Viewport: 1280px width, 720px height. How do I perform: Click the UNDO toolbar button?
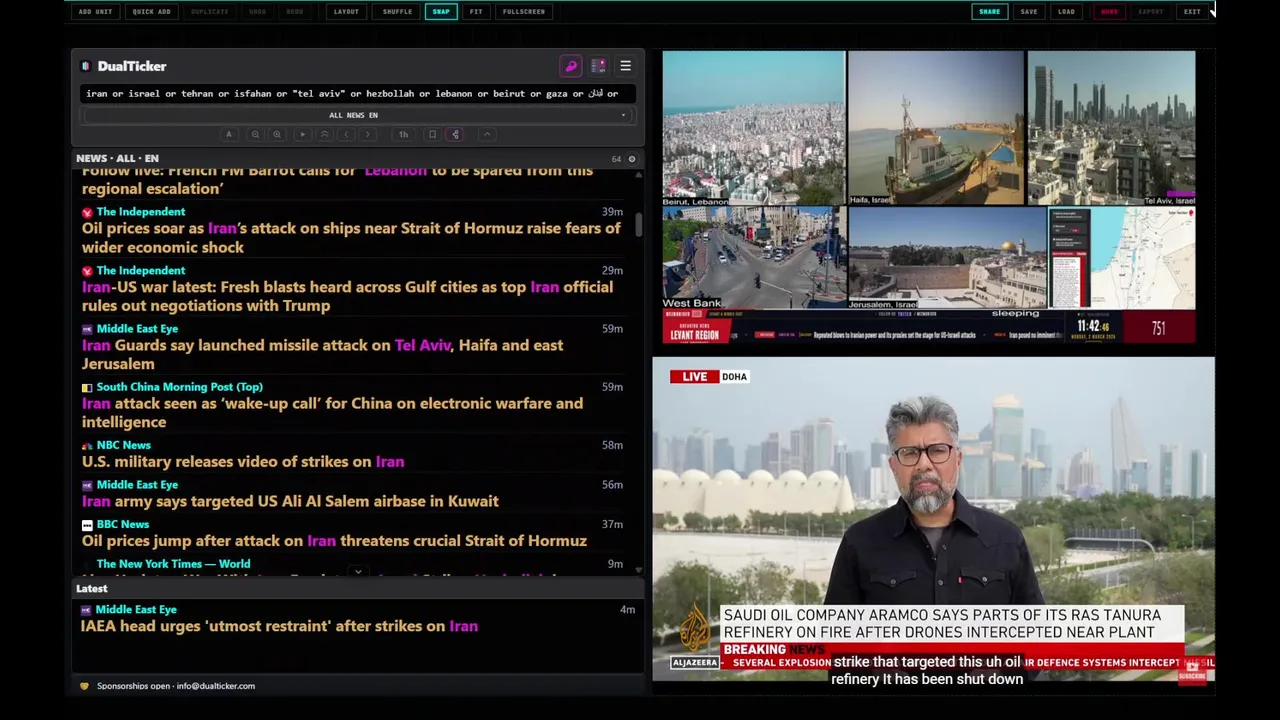(x=257, y=12)
